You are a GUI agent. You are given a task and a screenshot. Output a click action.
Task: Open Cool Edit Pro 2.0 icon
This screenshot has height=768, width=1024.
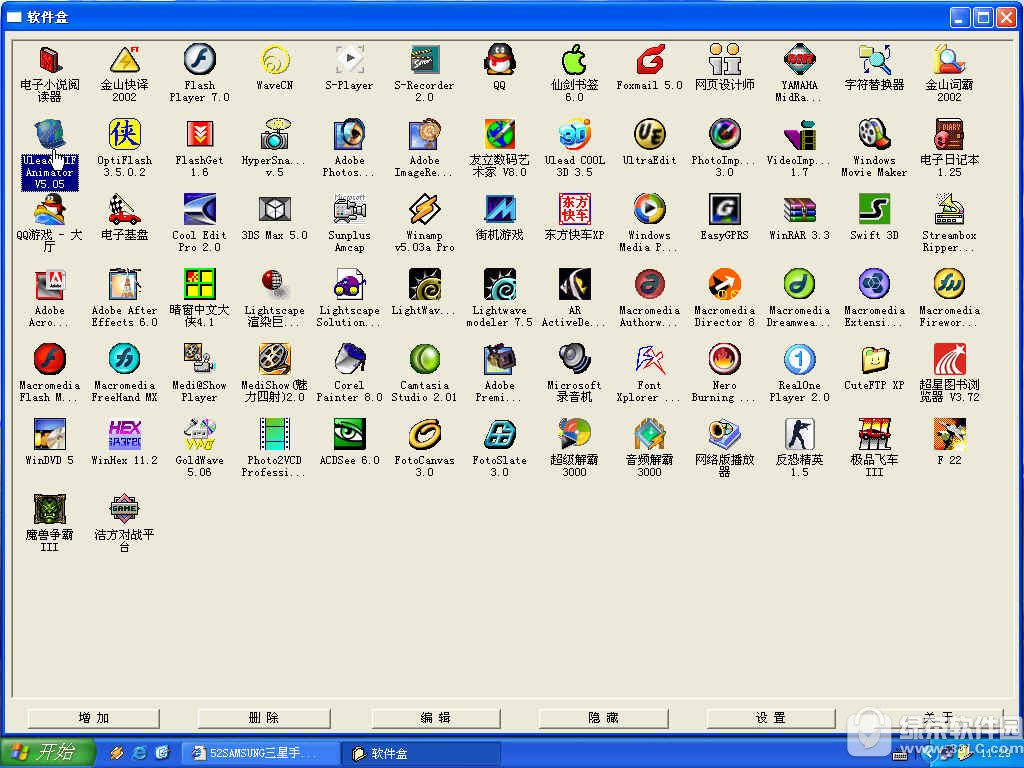199,210
